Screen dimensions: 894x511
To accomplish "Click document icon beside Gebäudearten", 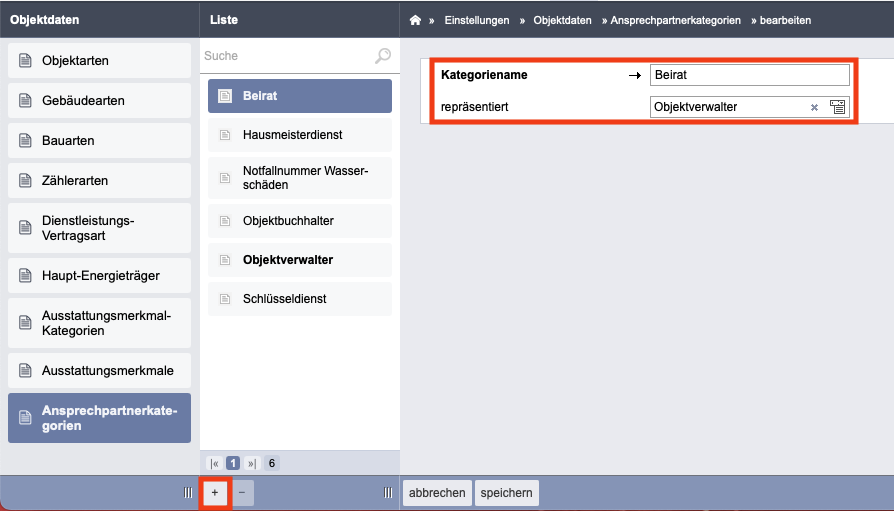I will pos(25,100).
